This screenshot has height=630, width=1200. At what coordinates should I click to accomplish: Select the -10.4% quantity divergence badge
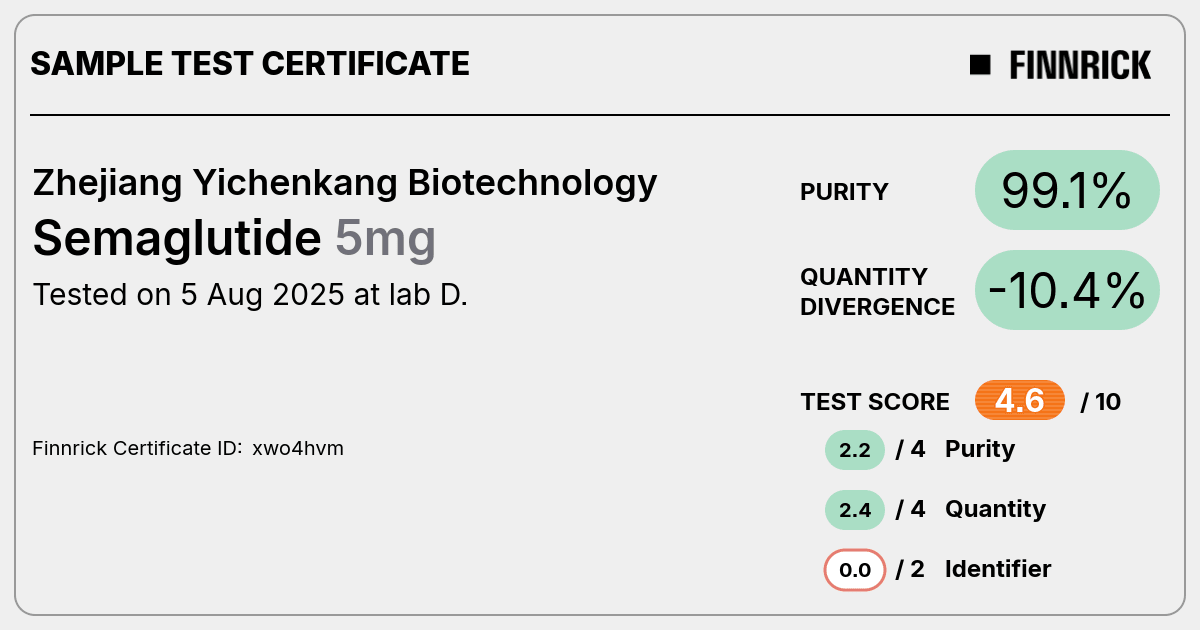pyautogui.click(x=1067, y=290)
